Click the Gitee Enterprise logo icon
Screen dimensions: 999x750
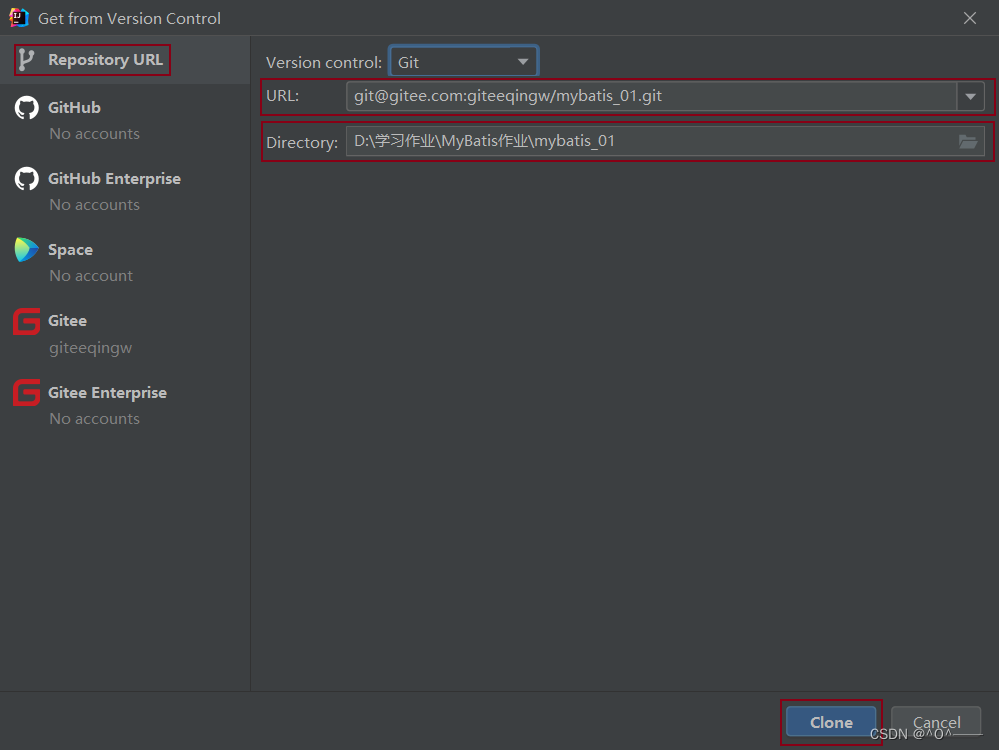pos(26,393)
